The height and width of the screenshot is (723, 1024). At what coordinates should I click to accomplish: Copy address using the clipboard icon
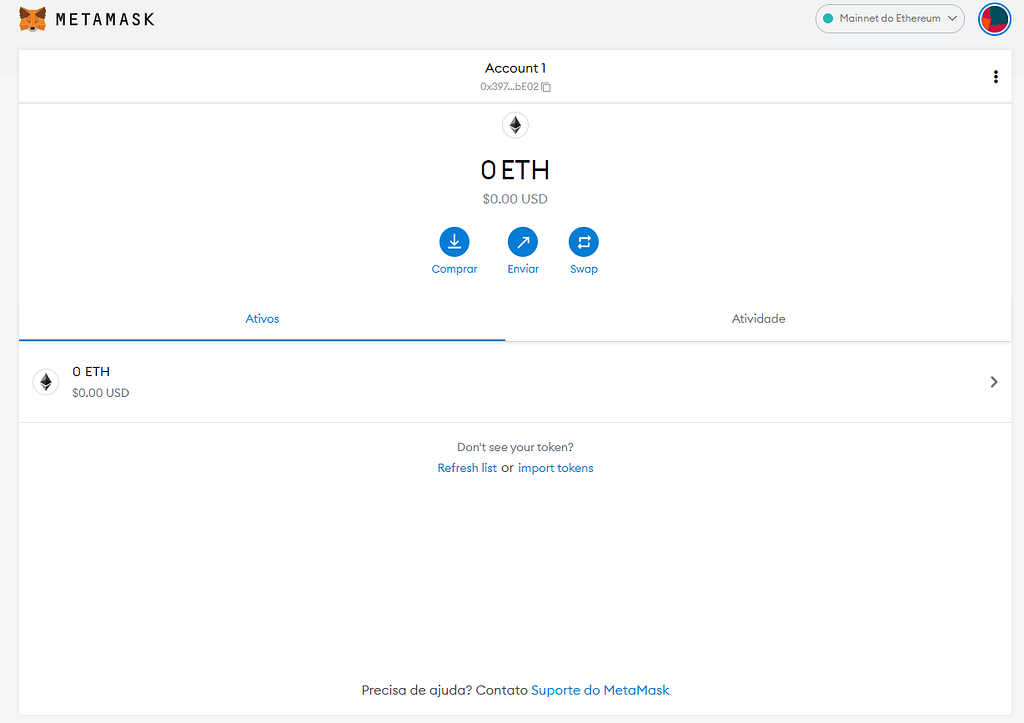point(546,87)
